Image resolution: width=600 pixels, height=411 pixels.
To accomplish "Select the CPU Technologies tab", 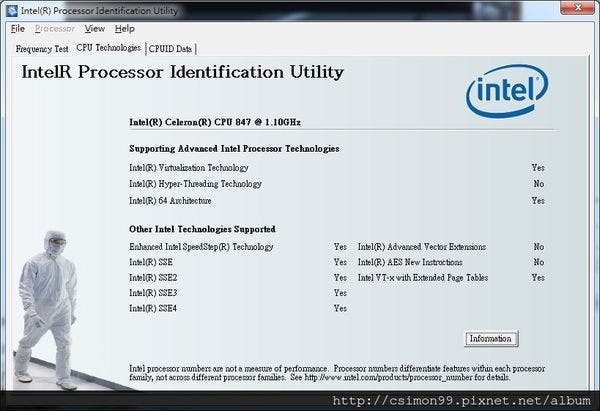I will tap(108, 47).
